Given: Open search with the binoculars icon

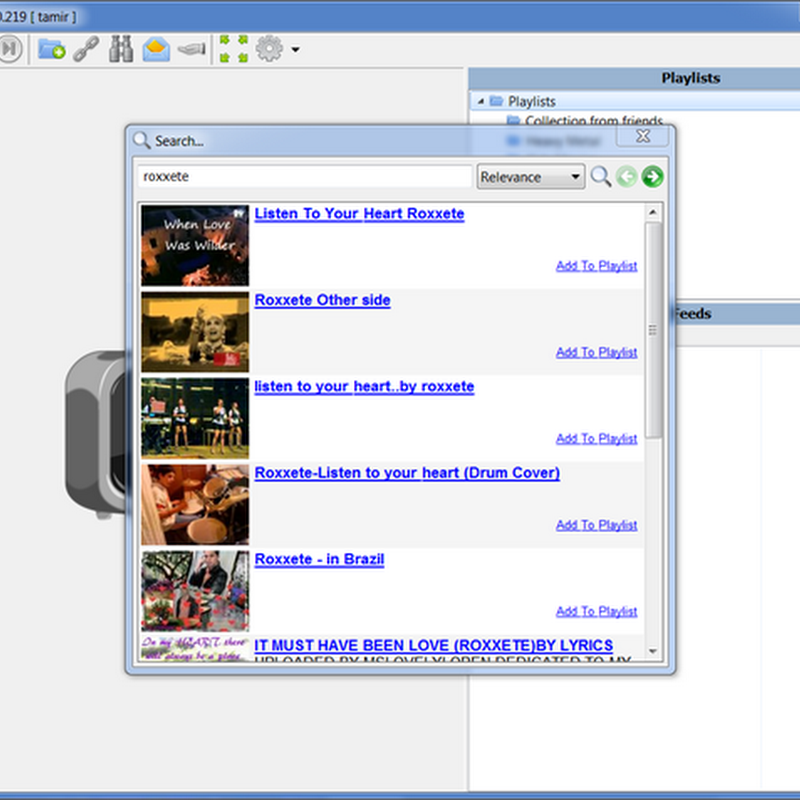Looking at the screenshot, I should [121, 48].
